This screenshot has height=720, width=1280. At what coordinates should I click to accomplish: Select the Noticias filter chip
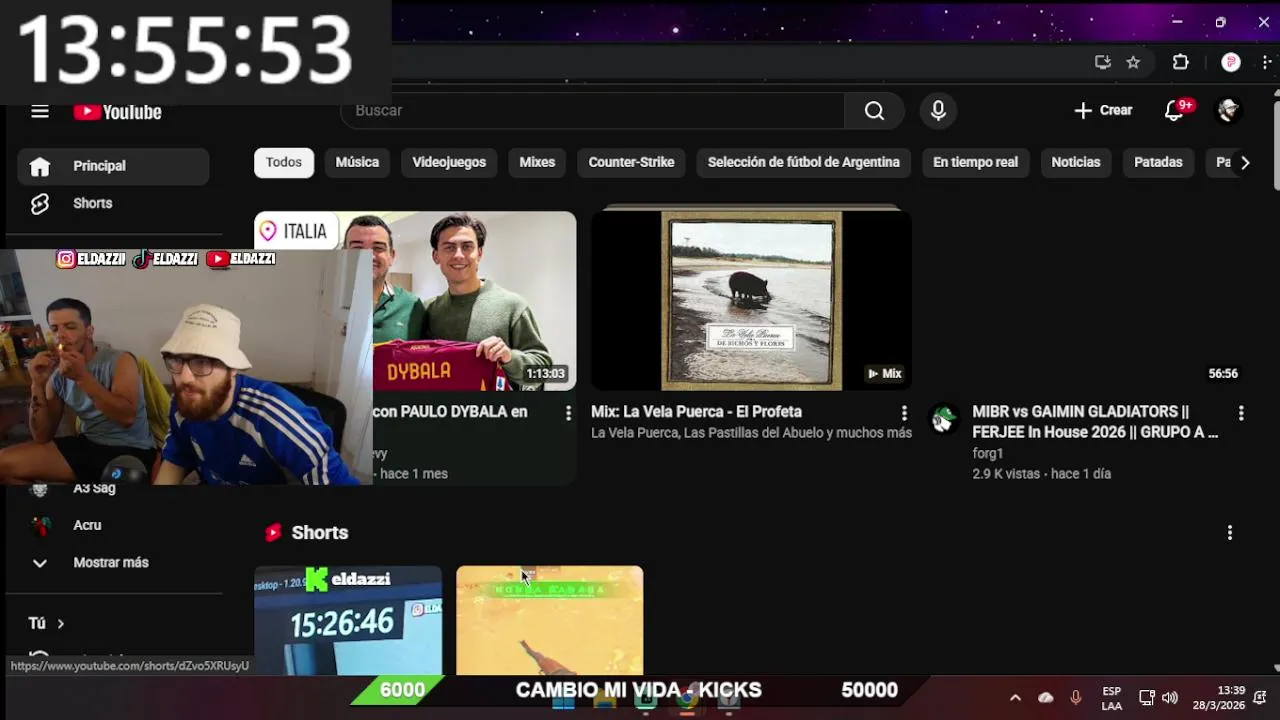point(1076,162)
